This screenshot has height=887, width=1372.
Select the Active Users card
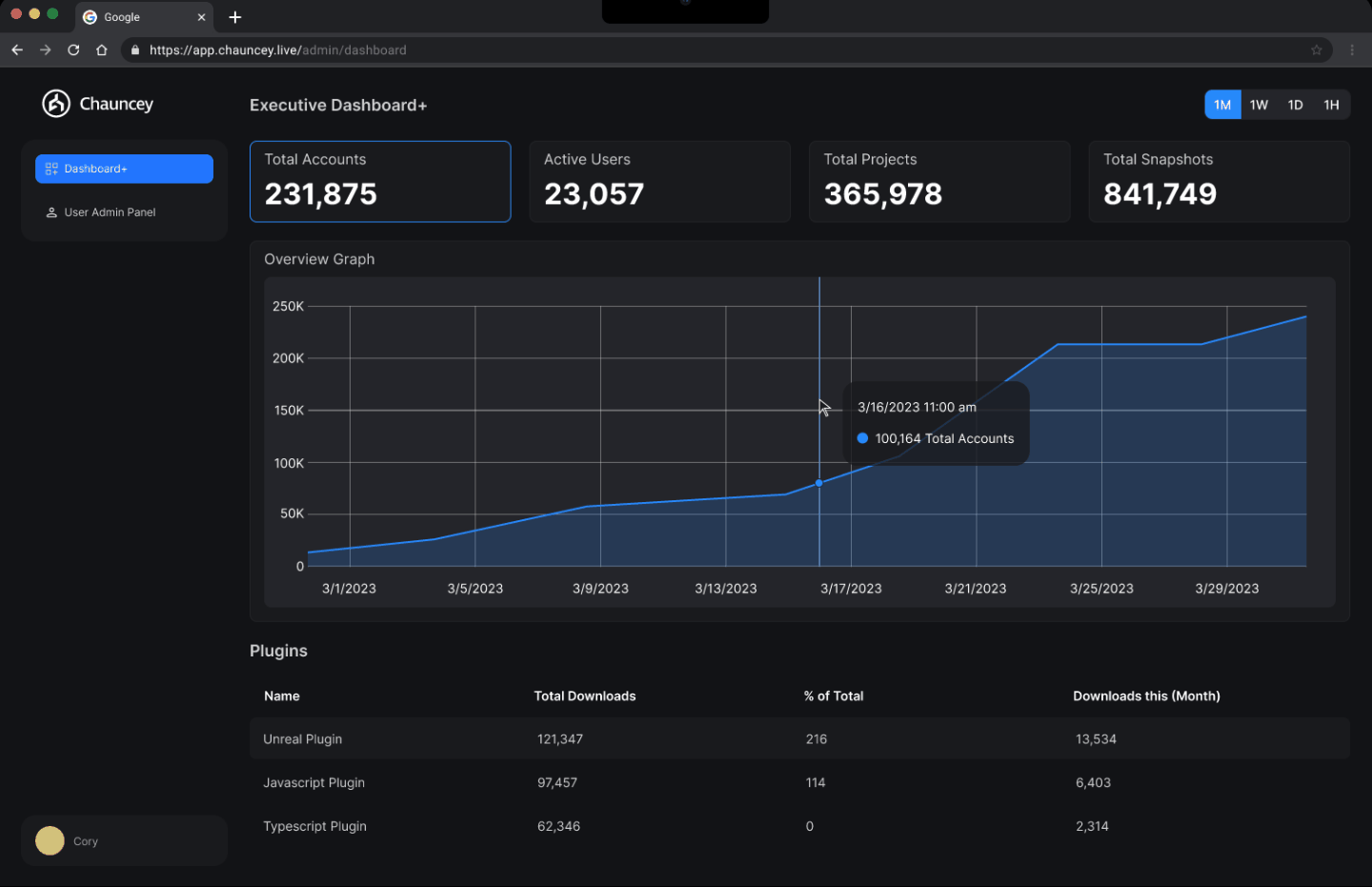pyautogui.click(x=659, y=181)
